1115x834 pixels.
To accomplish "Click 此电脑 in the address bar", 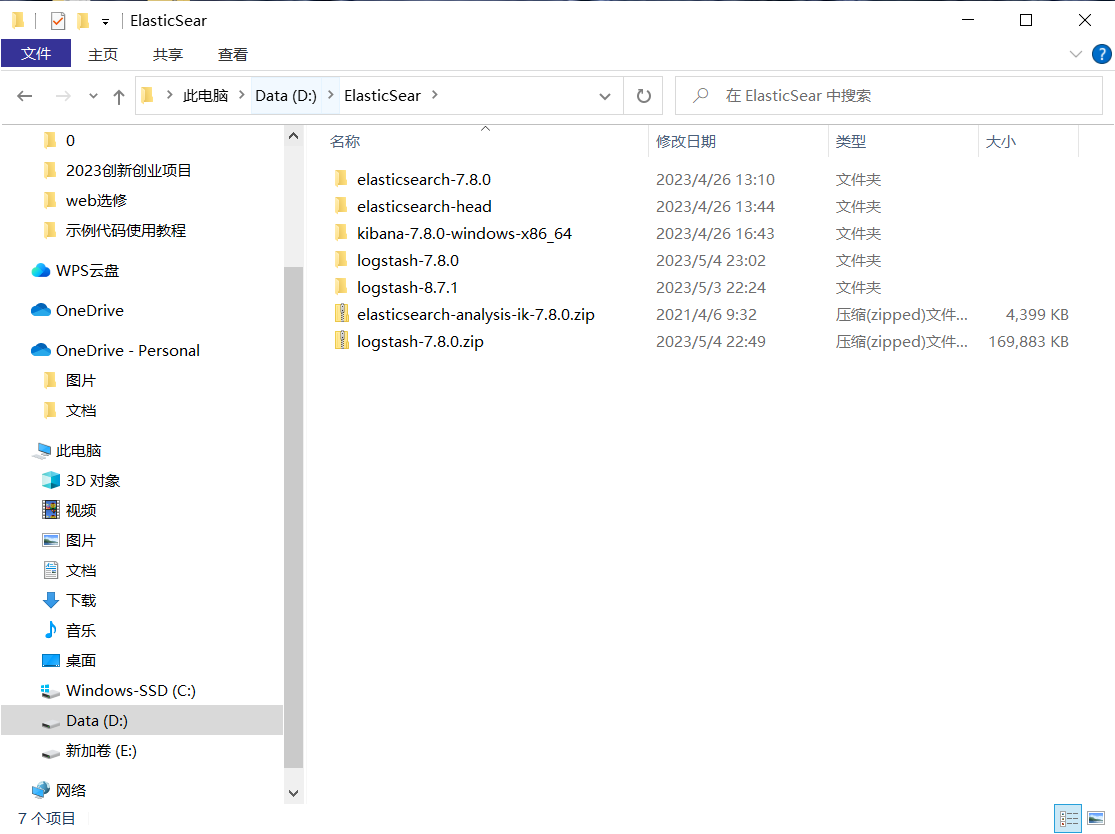I will pyautogui.click(x=206, y=96).
